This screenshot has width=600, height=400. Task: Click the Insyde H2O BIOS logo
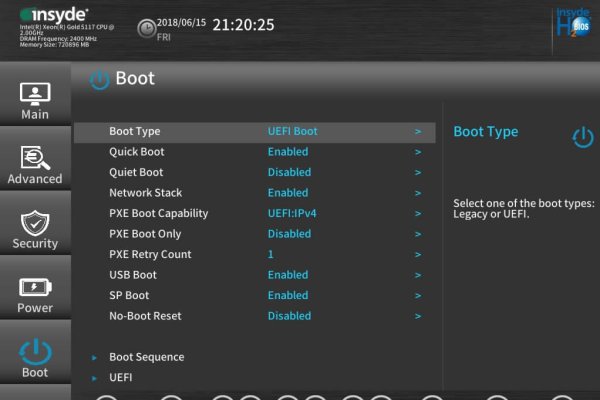click(574, 24)
